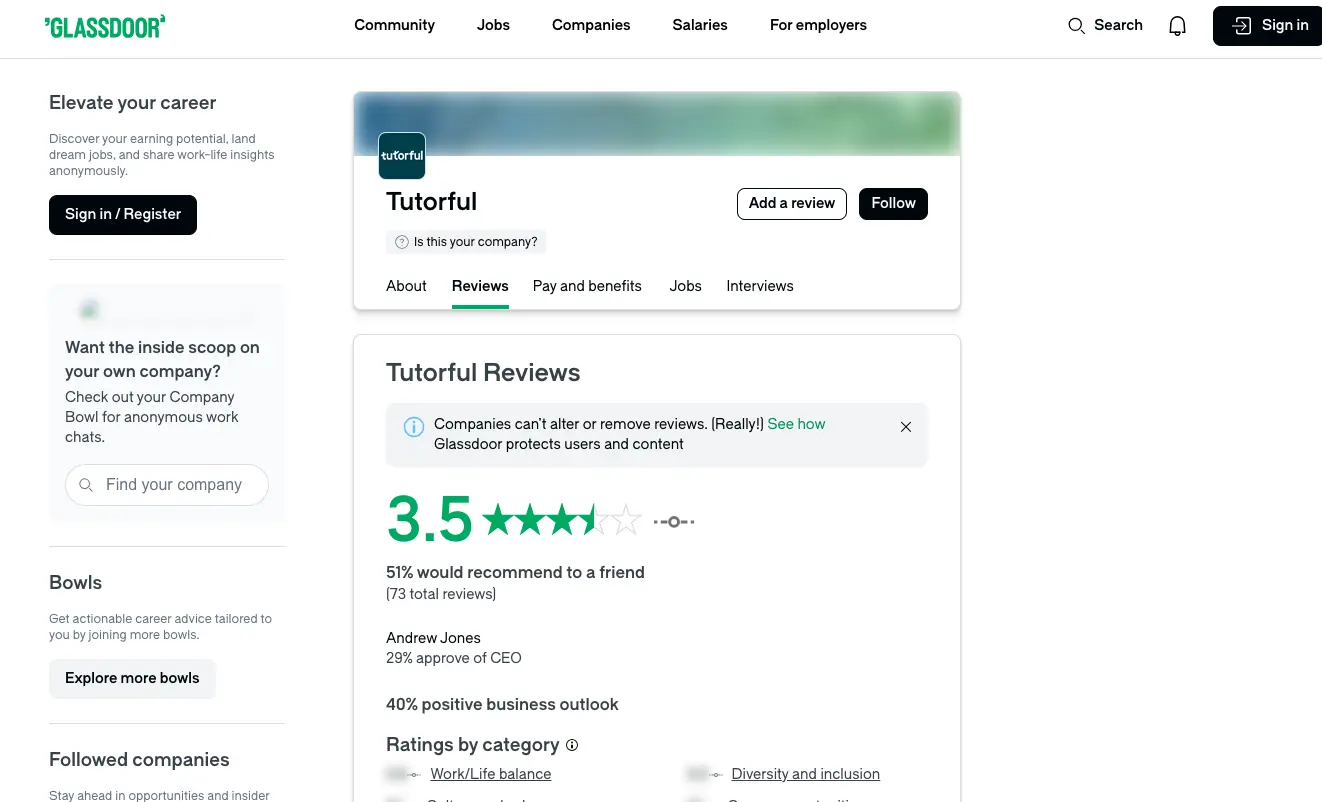Viewport: 1322px width, 802px height.
Task: Click Explore more bowls button
Action: click(x=132, y=679)
